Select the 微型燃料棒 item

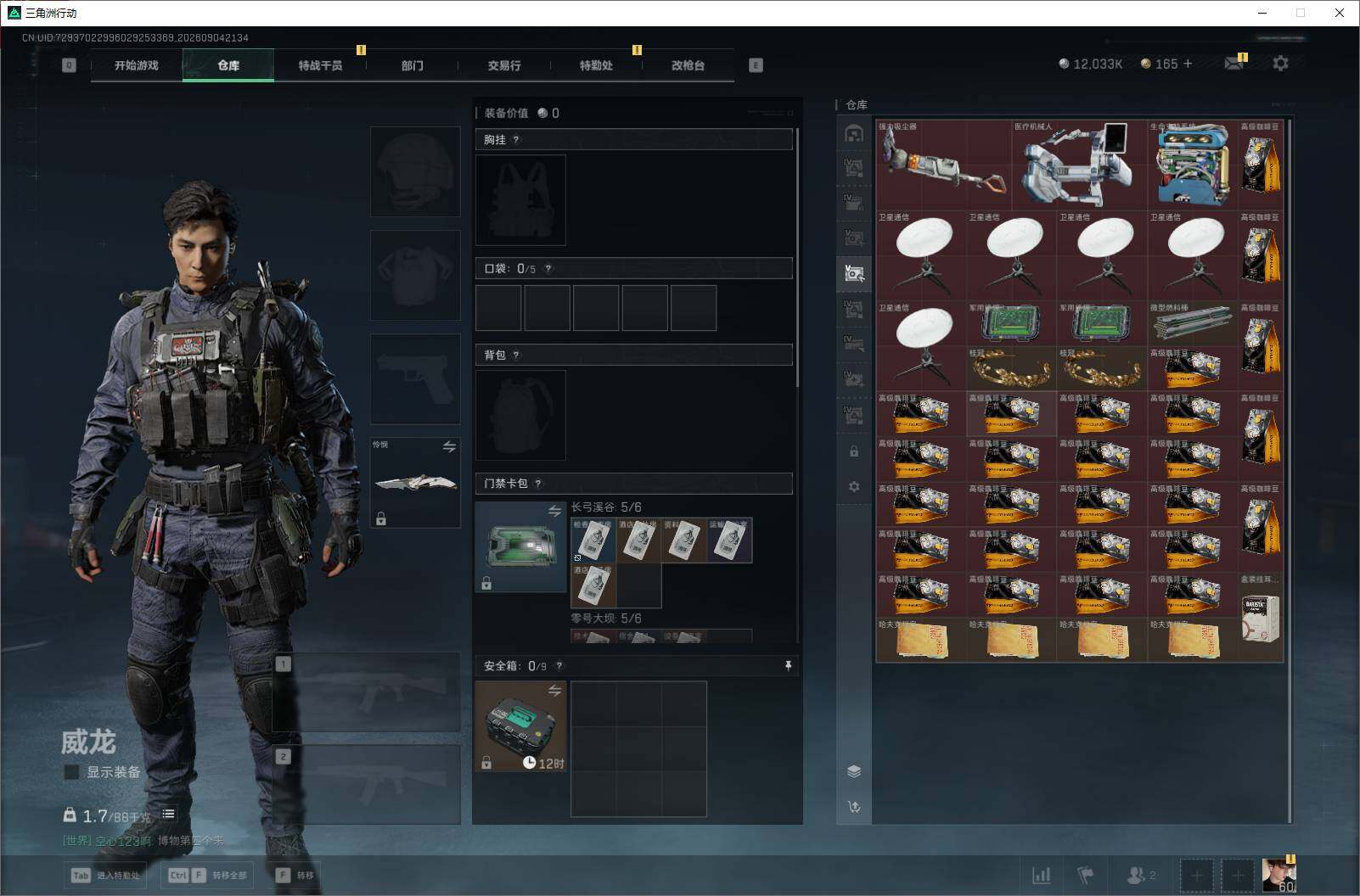[1192, 323]
